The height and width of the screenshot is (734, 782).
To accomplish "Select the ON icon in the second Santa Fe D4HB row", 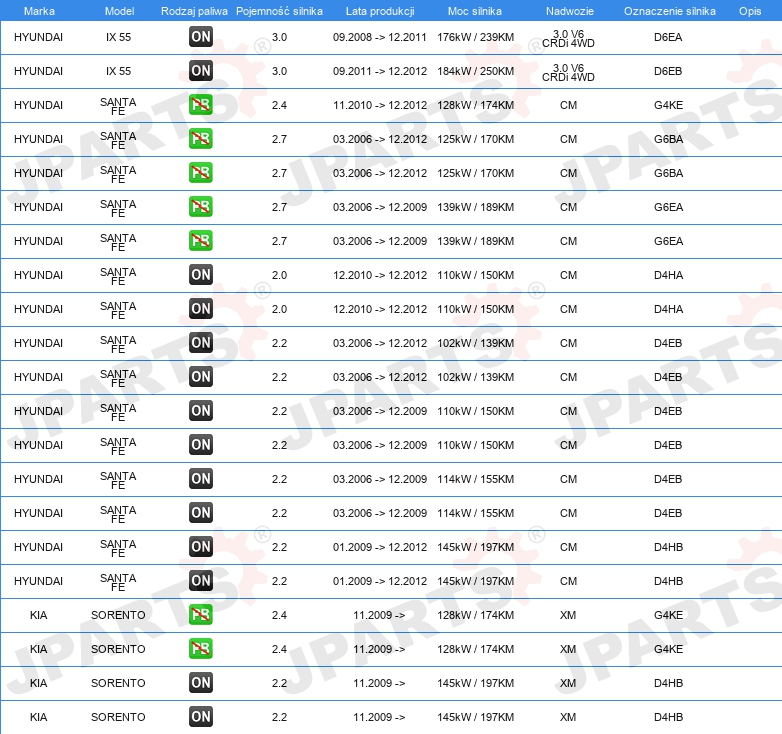I will 201,580.
